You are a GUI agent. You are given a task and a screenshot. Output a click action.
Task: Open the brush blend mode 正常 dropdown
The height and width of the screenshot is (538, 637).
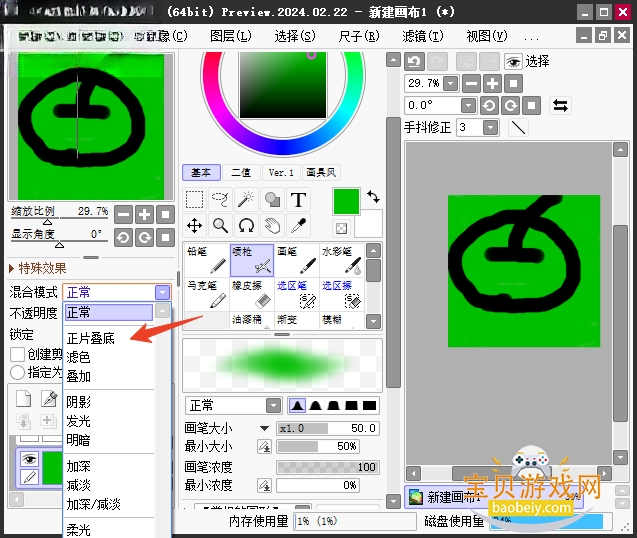click(273, 406)
